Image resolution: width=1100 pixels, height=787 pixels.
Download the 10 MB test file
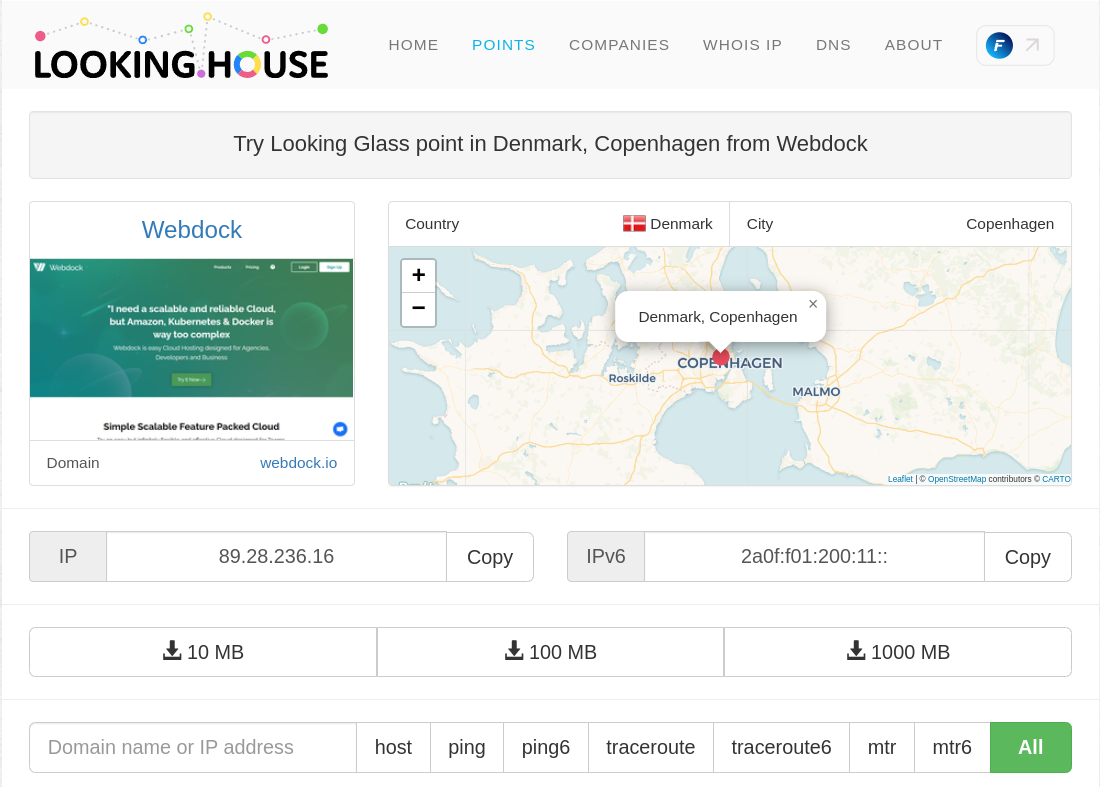(203, 652)
